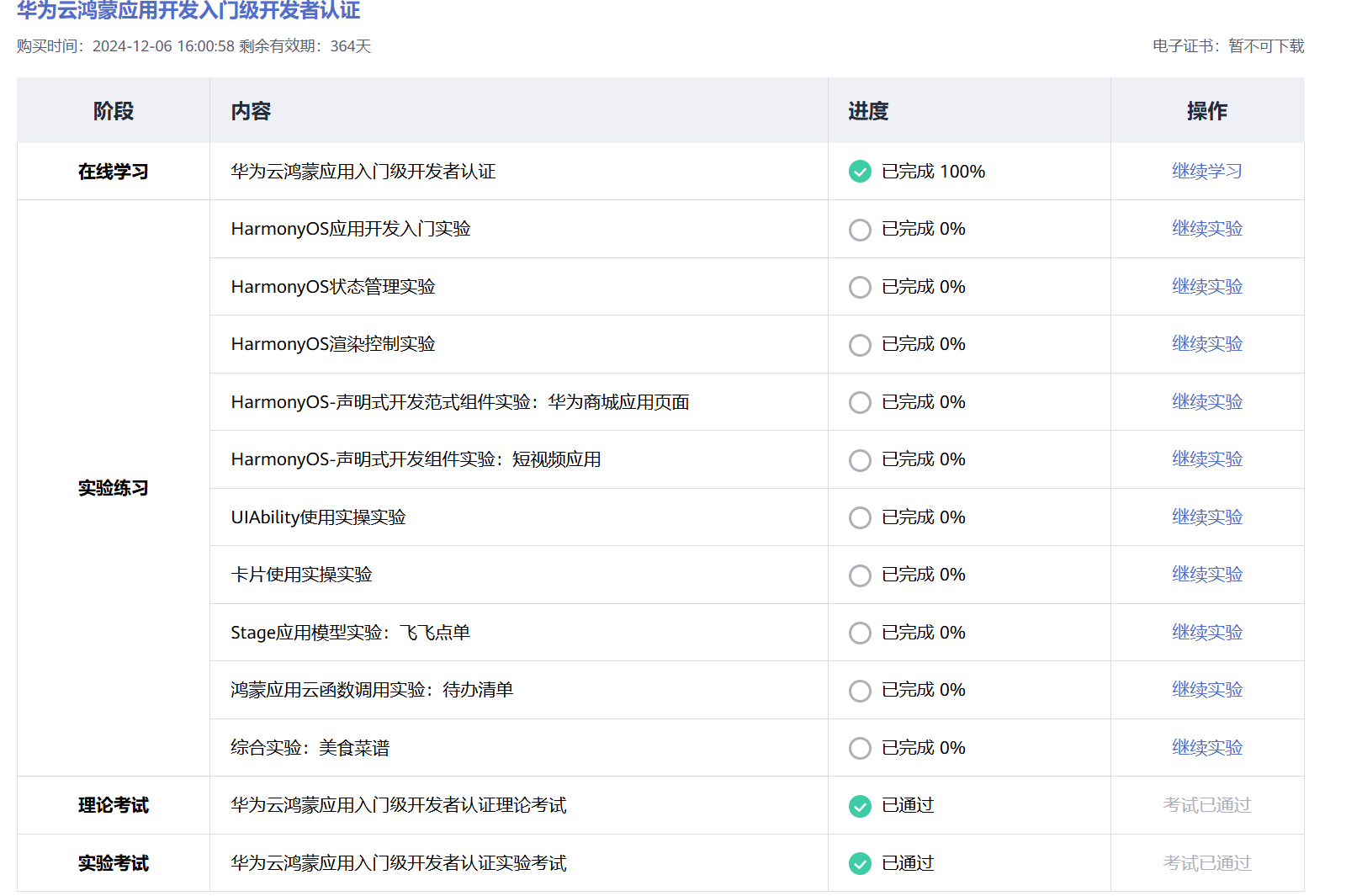The image size is (1362, 896).
Task: Click progress circle for UIAbility使用实操实验
Action: 860,517
